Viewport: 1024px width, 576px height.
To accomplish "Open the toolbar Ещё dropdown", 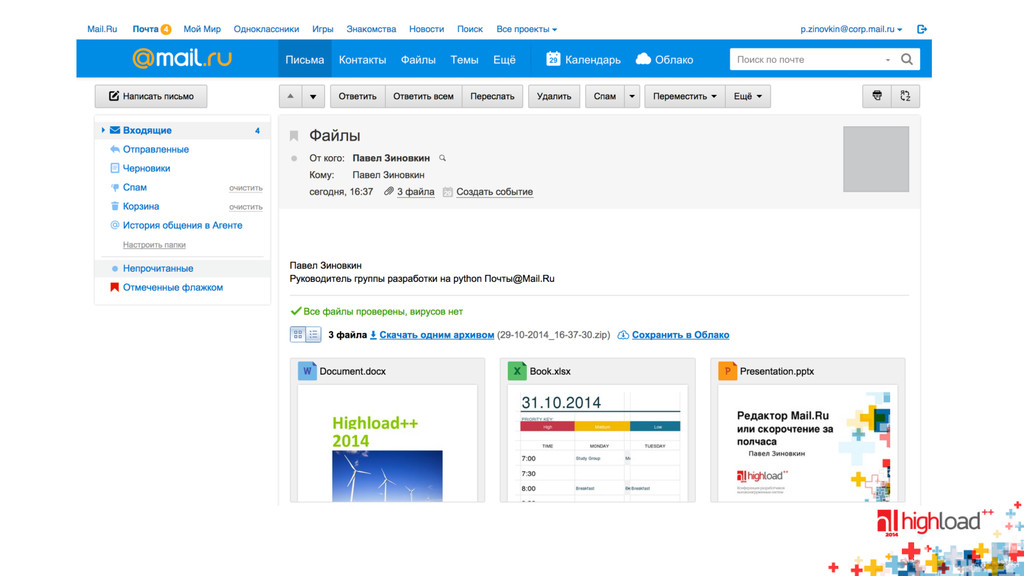I will coord(748,97).
